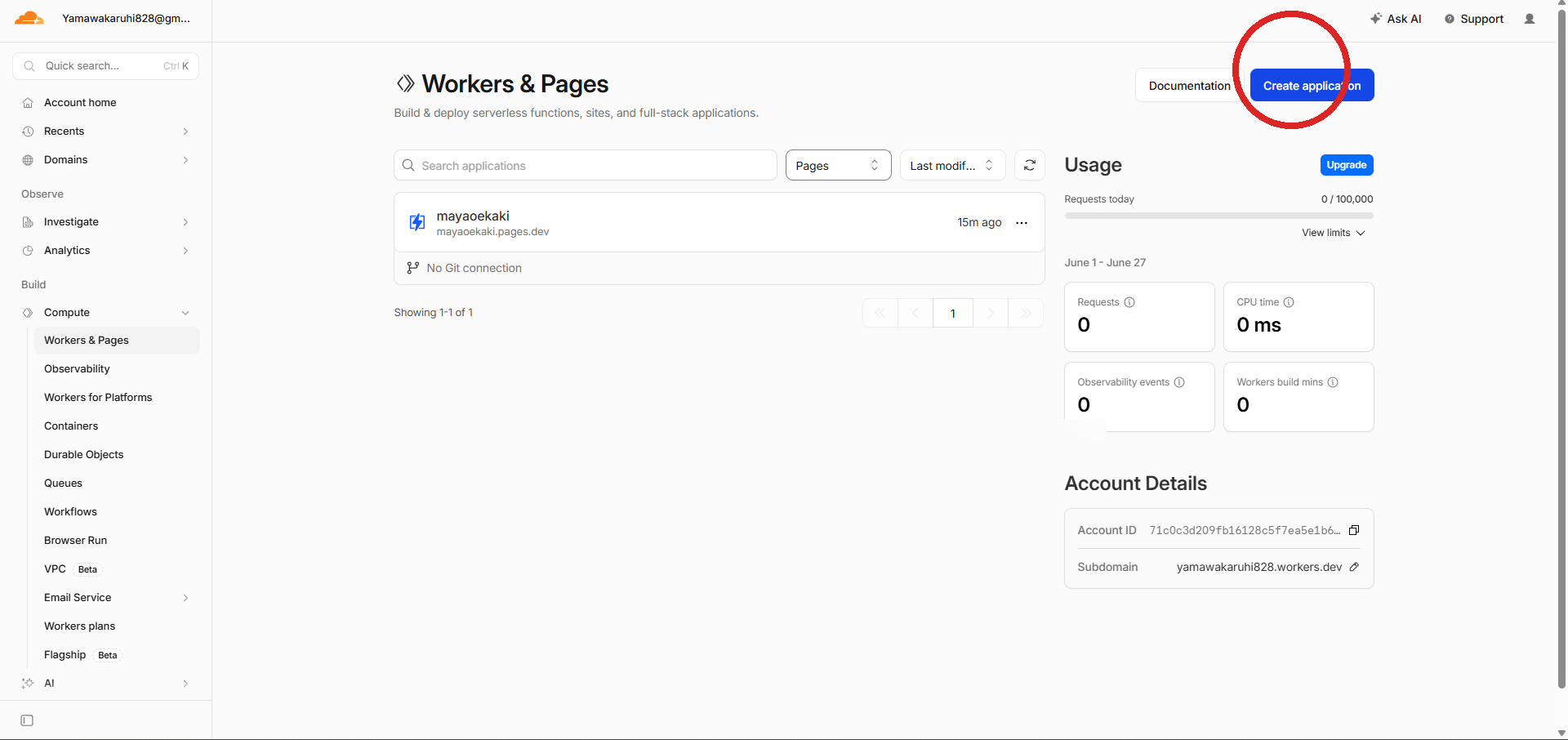
Task: Open VPC Beta in sidebar
Action: (117, 569)
